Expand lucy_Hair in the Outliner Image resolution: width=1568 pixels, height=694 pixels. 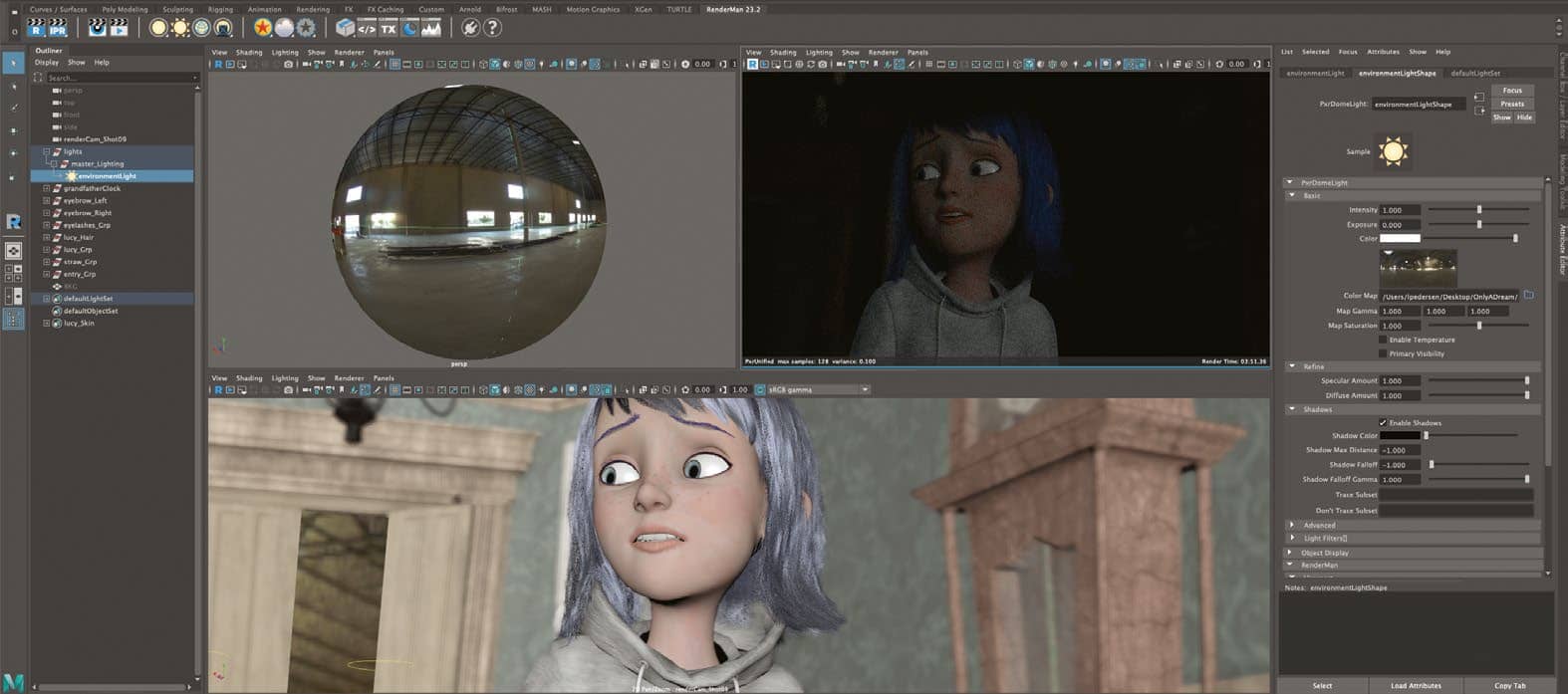click(x=46, y=237)
